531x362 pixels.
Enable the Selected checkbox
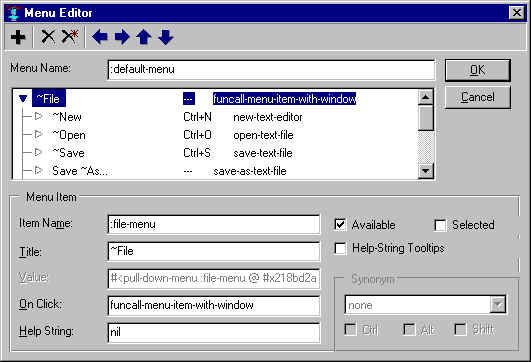coord(440,225)
